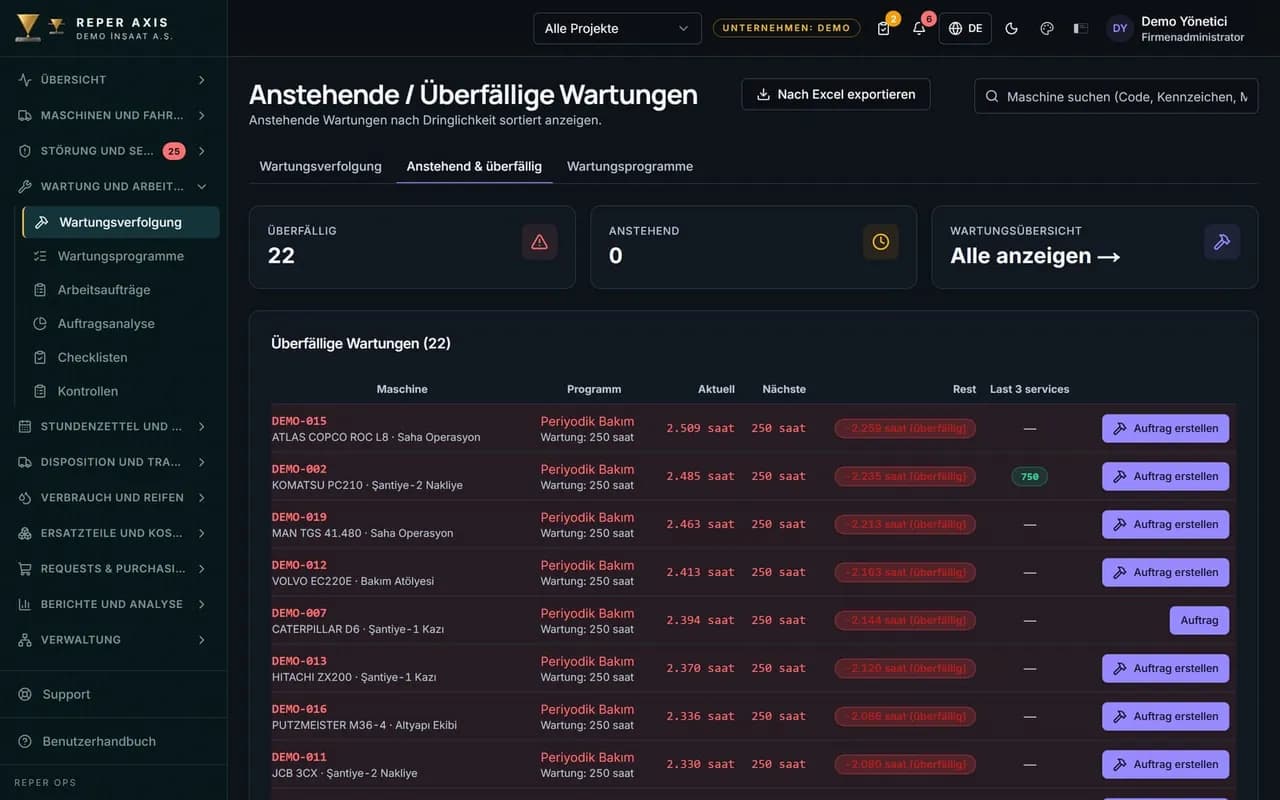This screenshot has height=800, width=1280.
Task: Open Checklisten page
Action: tap(121, 357)
